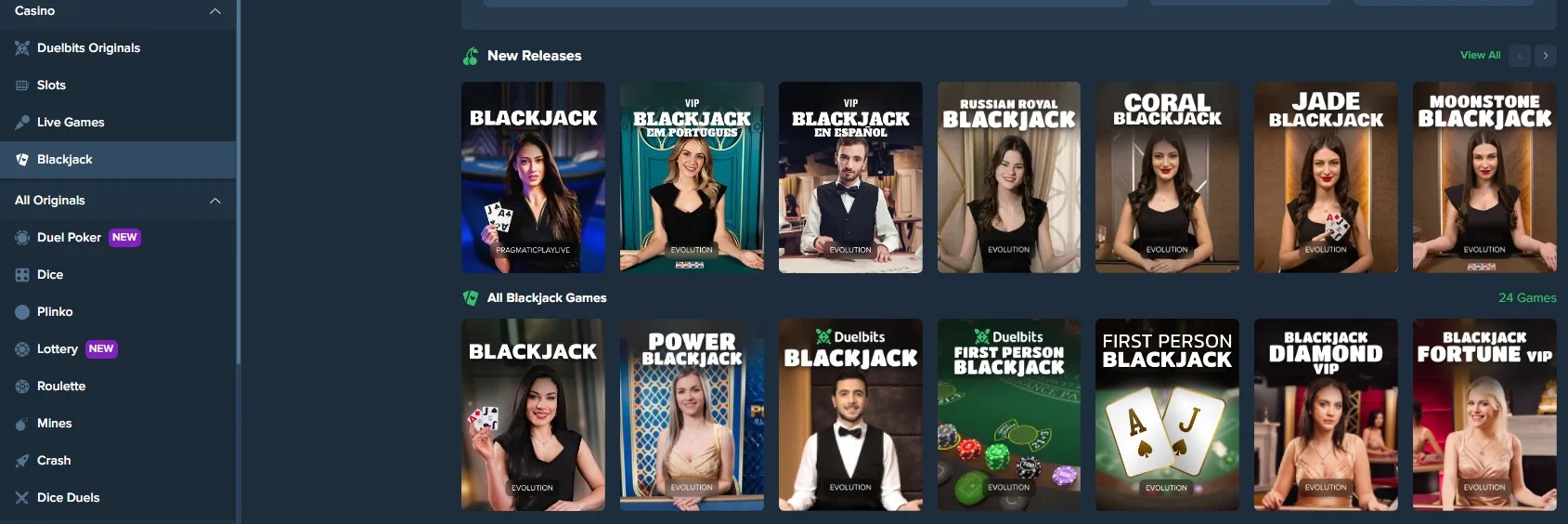Open the Jade Blackjack game thumbnail
This screenshot has width=1568, height=524.
click(1326, 177)
